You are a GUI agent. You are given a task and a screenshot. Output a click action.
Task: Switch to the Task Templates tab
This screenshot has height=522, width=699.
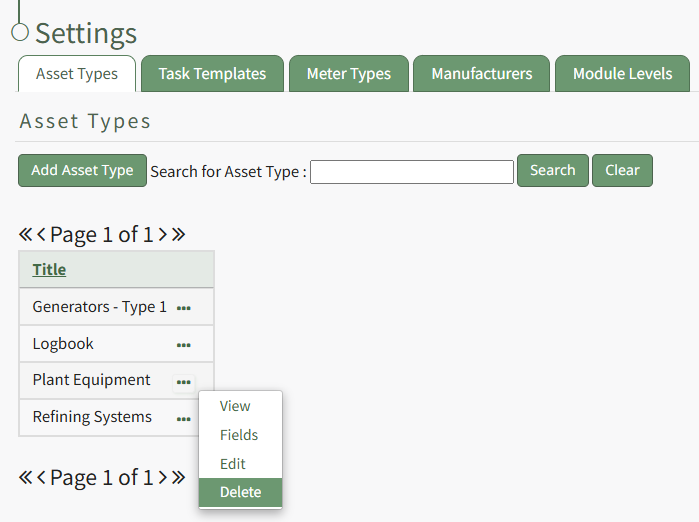[212, 74]
